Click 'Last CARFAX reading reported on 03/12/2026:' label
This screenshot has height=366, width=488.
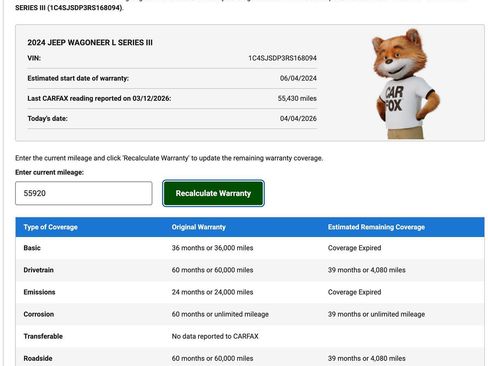[99, 98]
